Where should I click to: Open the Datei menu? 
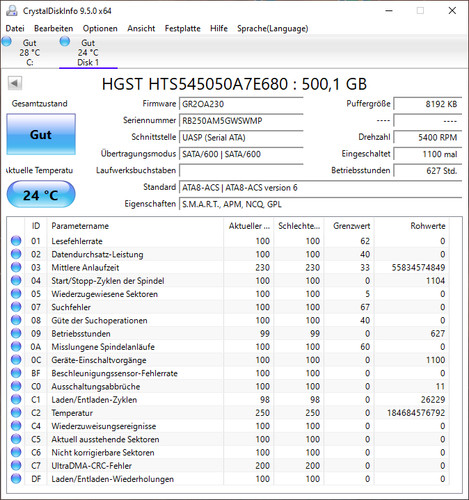coord(15,28)
